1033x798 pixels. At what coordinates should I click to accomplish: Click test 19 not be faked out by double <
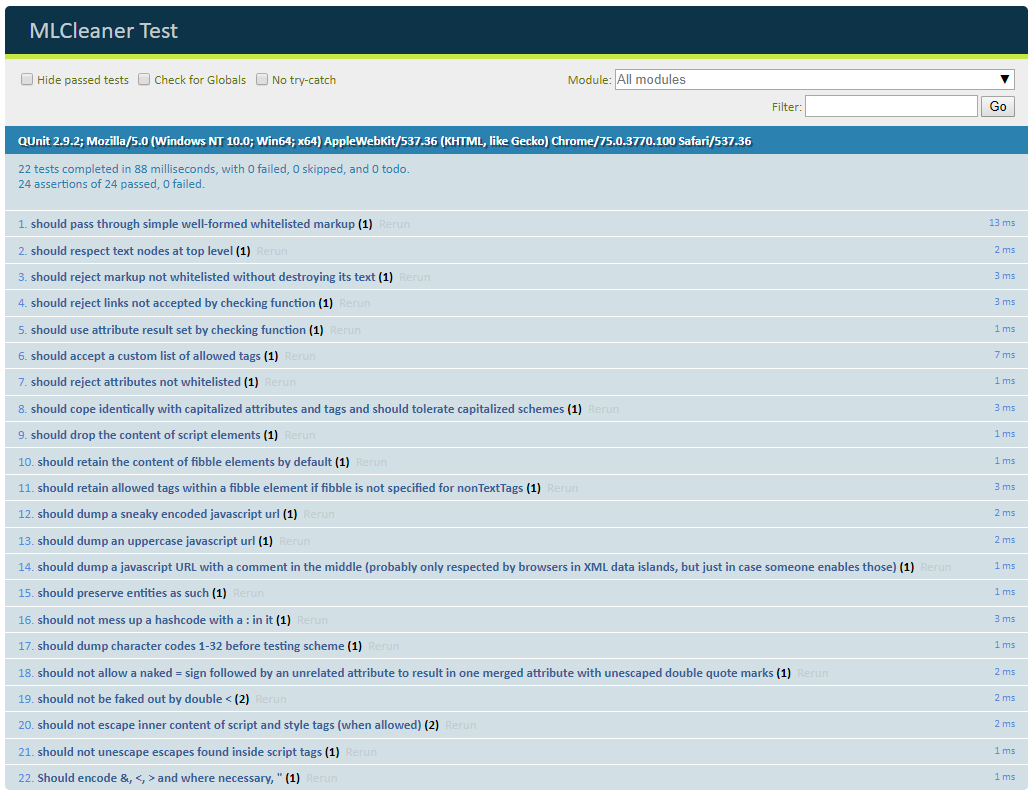[134, 699]
